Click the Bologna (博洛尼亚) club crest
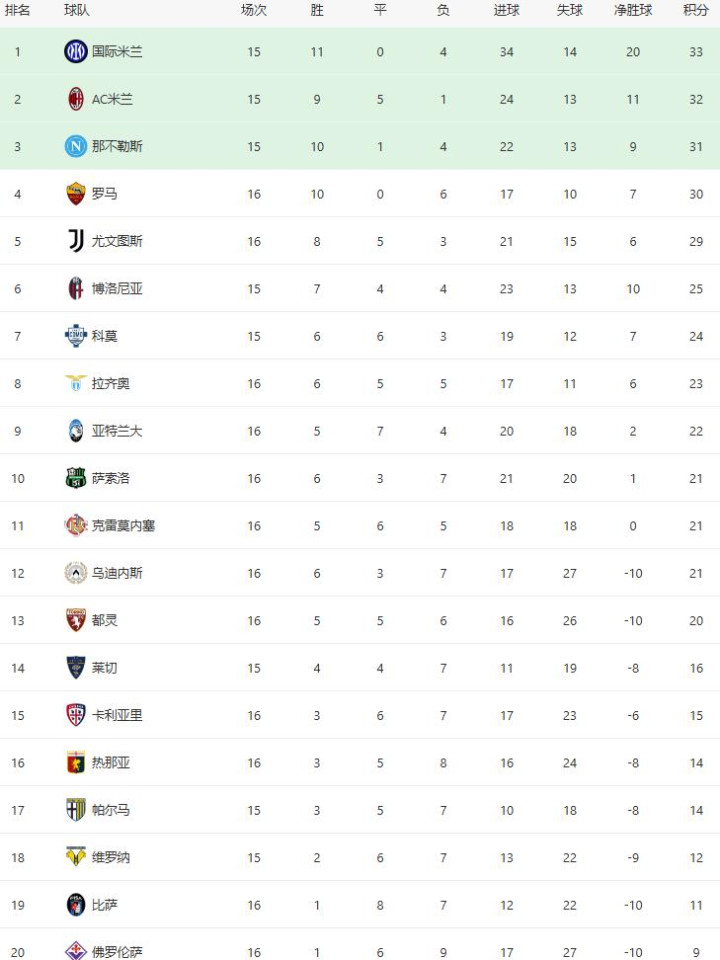720x960 pixels. [x=76, y=289]
